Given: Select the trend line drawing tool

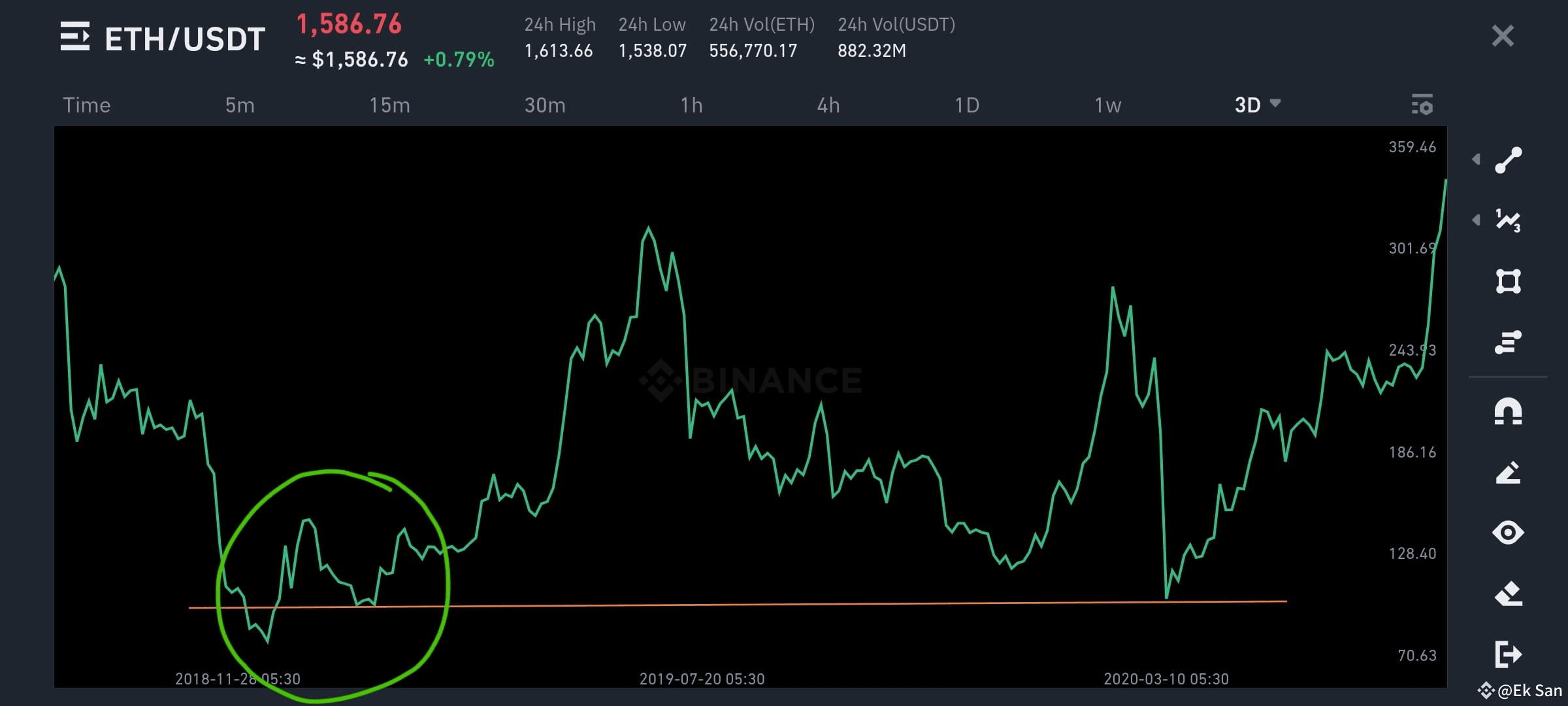Looking at the screenshot, I should pos(1508,160).
